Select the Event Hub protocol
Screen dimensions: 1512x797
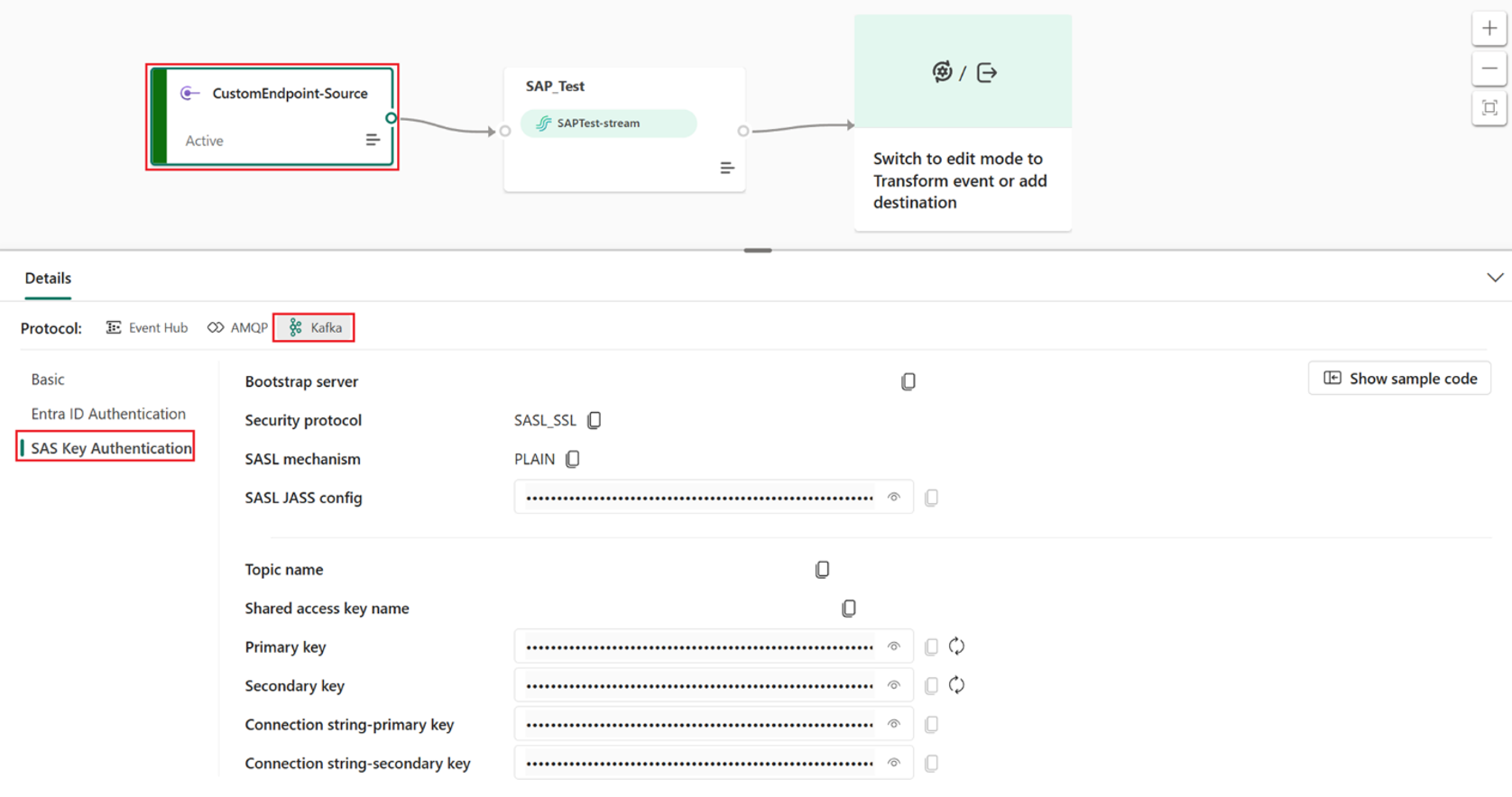pos(147,327)
